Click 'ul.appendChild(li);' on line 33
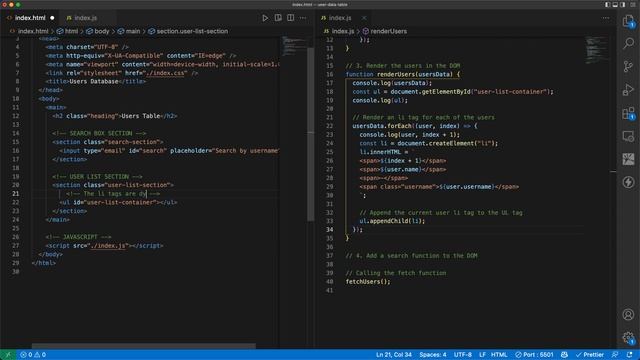The width and height of the screenshot is (640, 360). click(x=392, y=221)
